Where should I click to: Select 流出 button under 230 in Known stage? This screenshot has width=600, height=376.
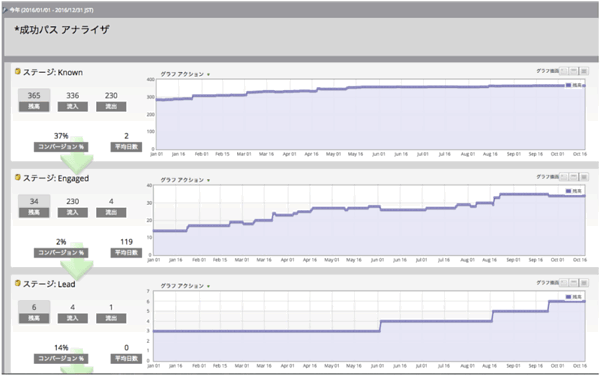[x=111, y=106]
